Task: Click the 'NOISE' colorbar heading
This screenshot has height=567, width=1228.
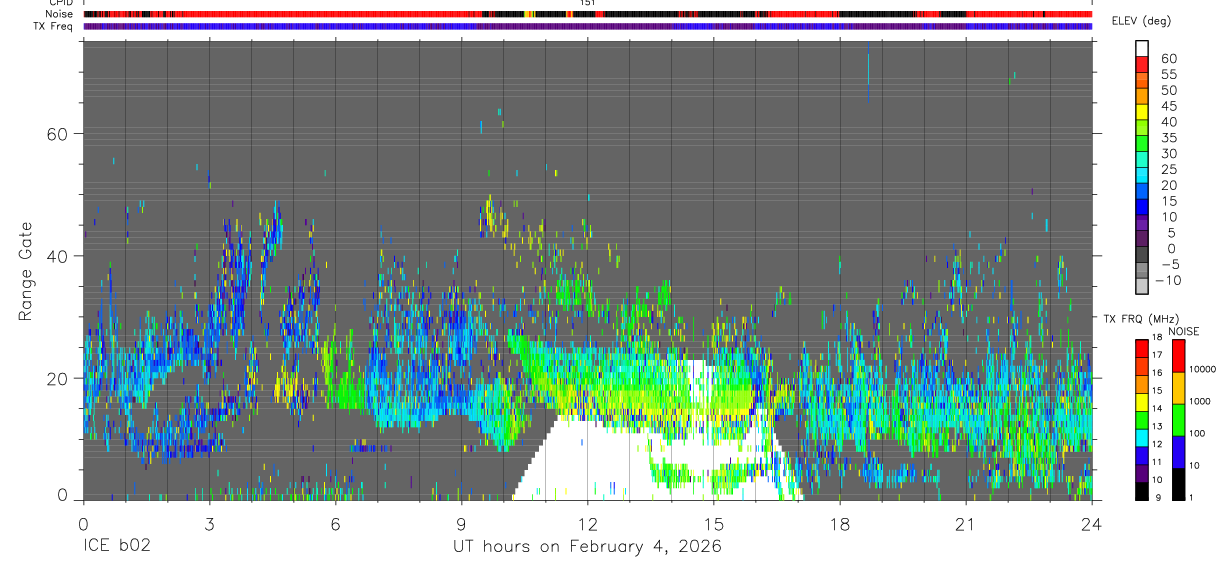Action: (x=1184, y=331)
